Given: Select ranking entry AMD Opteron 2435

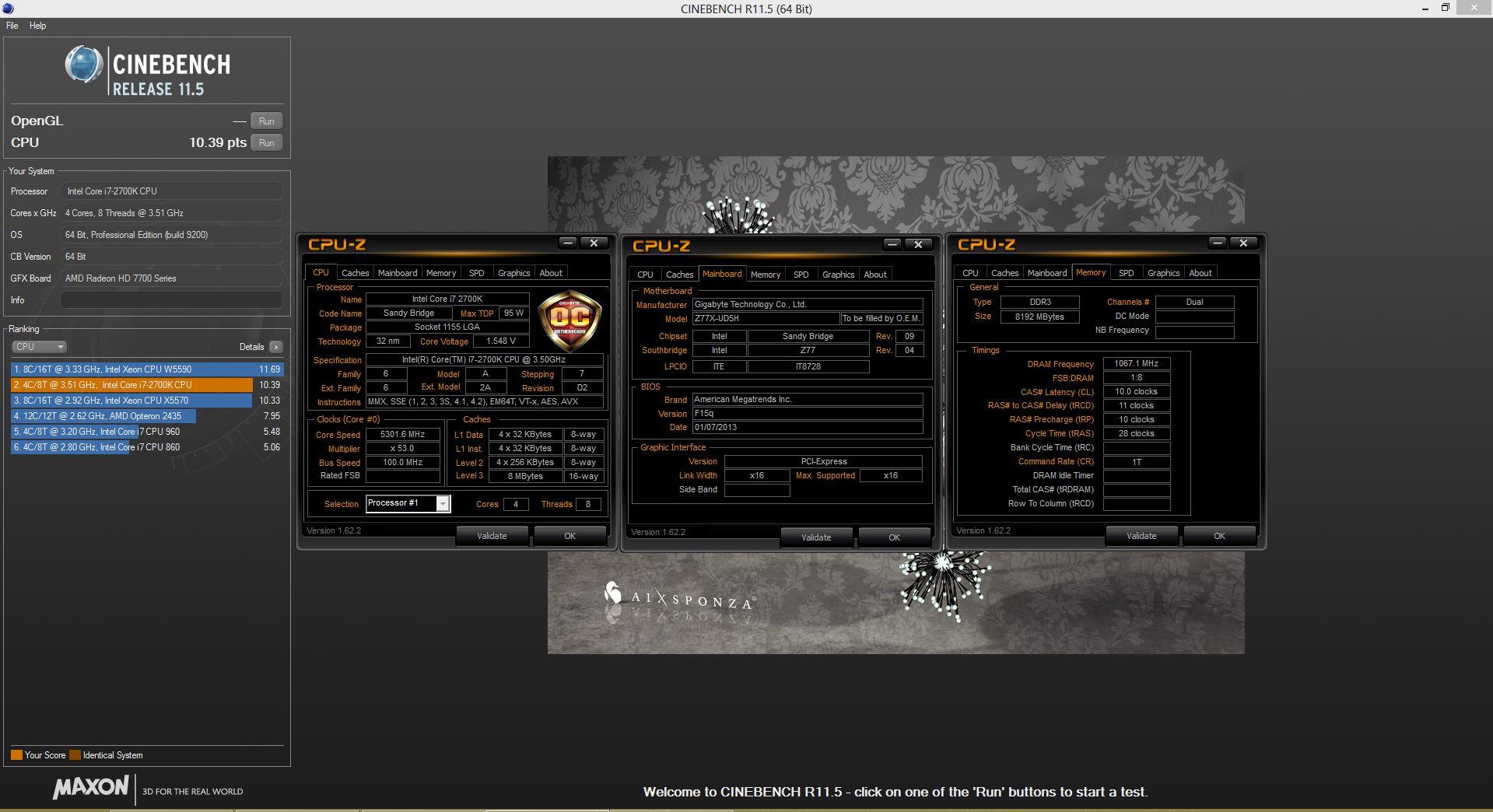Looking at the screenshot, I should point(147,416).
